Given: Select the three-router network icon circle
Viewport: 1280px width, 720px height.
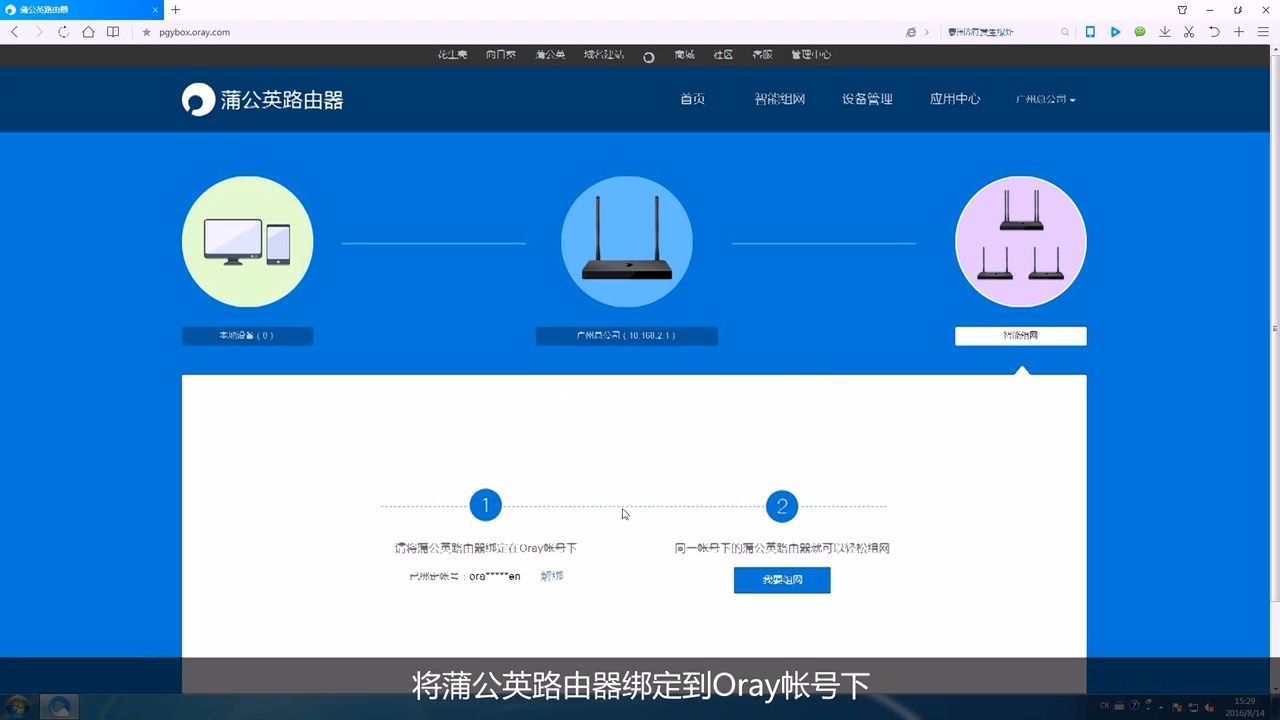Looking at the screenshot, I should (x=1020, y=242).
